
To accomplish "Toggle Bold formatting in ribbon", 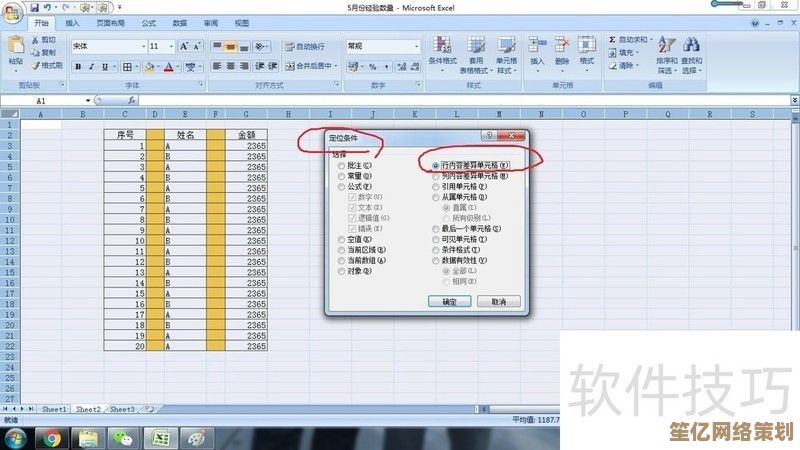I will [78, 67].
